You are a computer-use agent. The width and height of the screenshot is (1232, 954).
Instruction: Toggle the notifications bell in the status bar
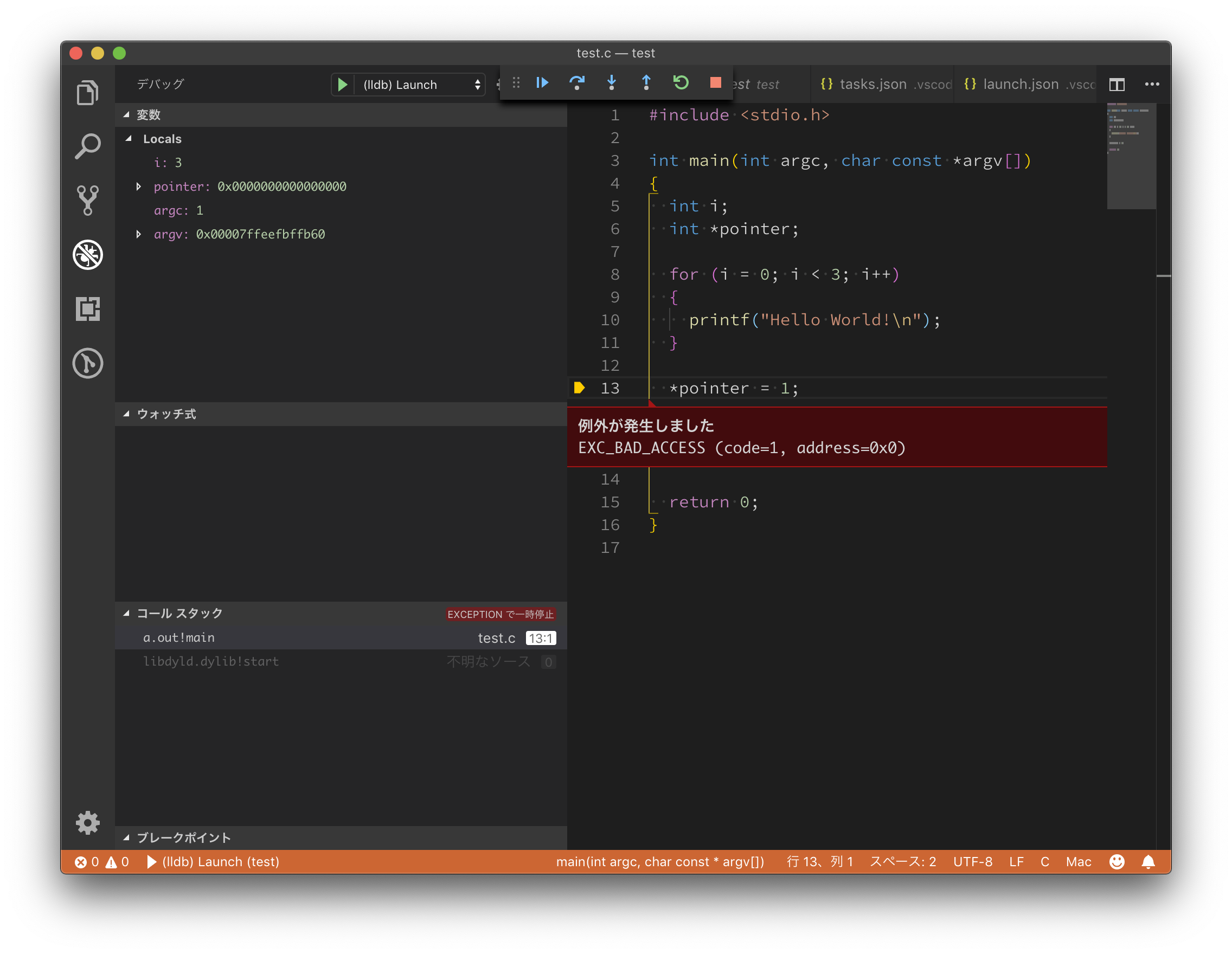1148,861
